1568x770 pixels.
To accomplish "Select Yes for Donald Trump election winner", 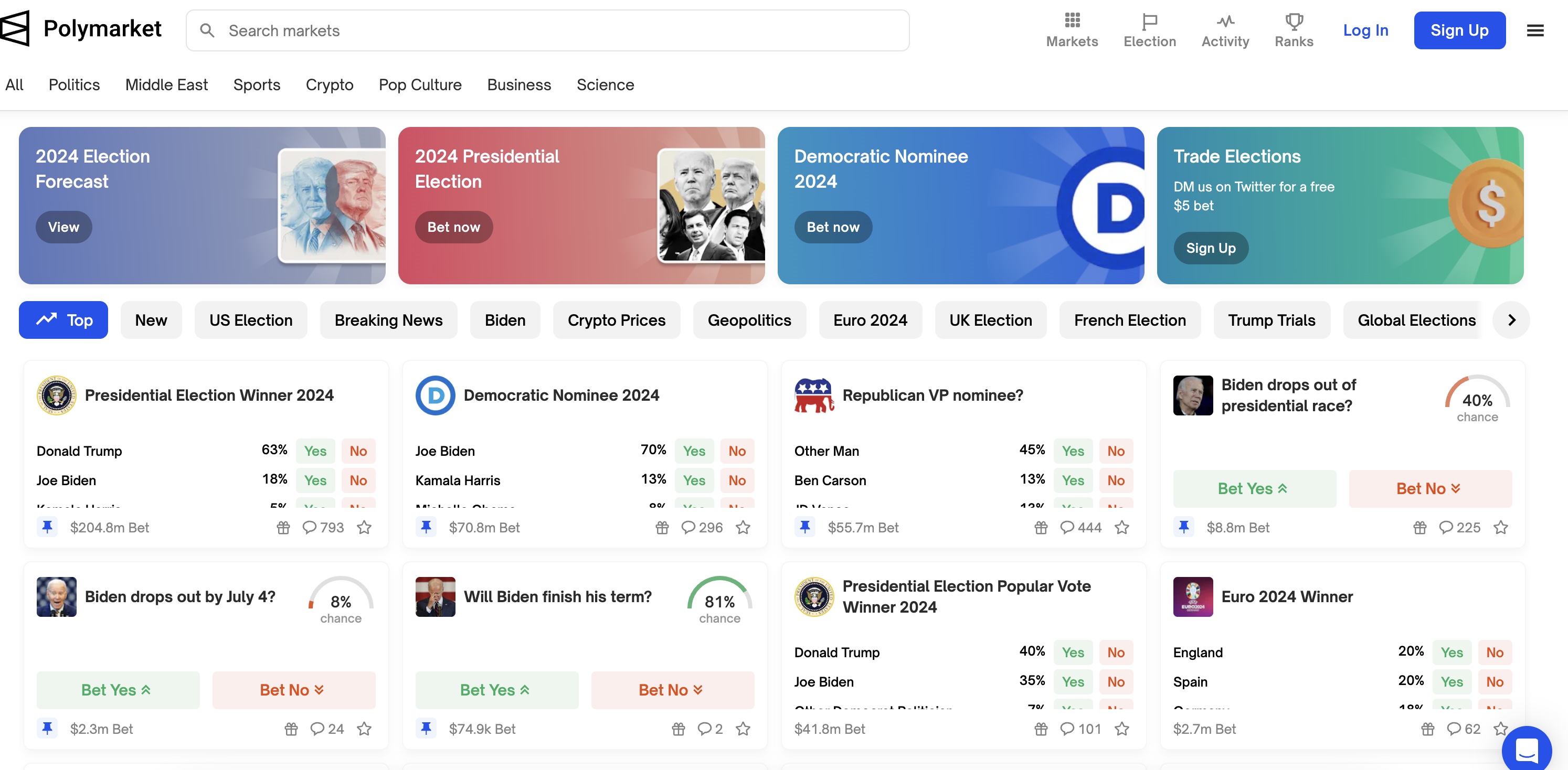I will 315,451.
